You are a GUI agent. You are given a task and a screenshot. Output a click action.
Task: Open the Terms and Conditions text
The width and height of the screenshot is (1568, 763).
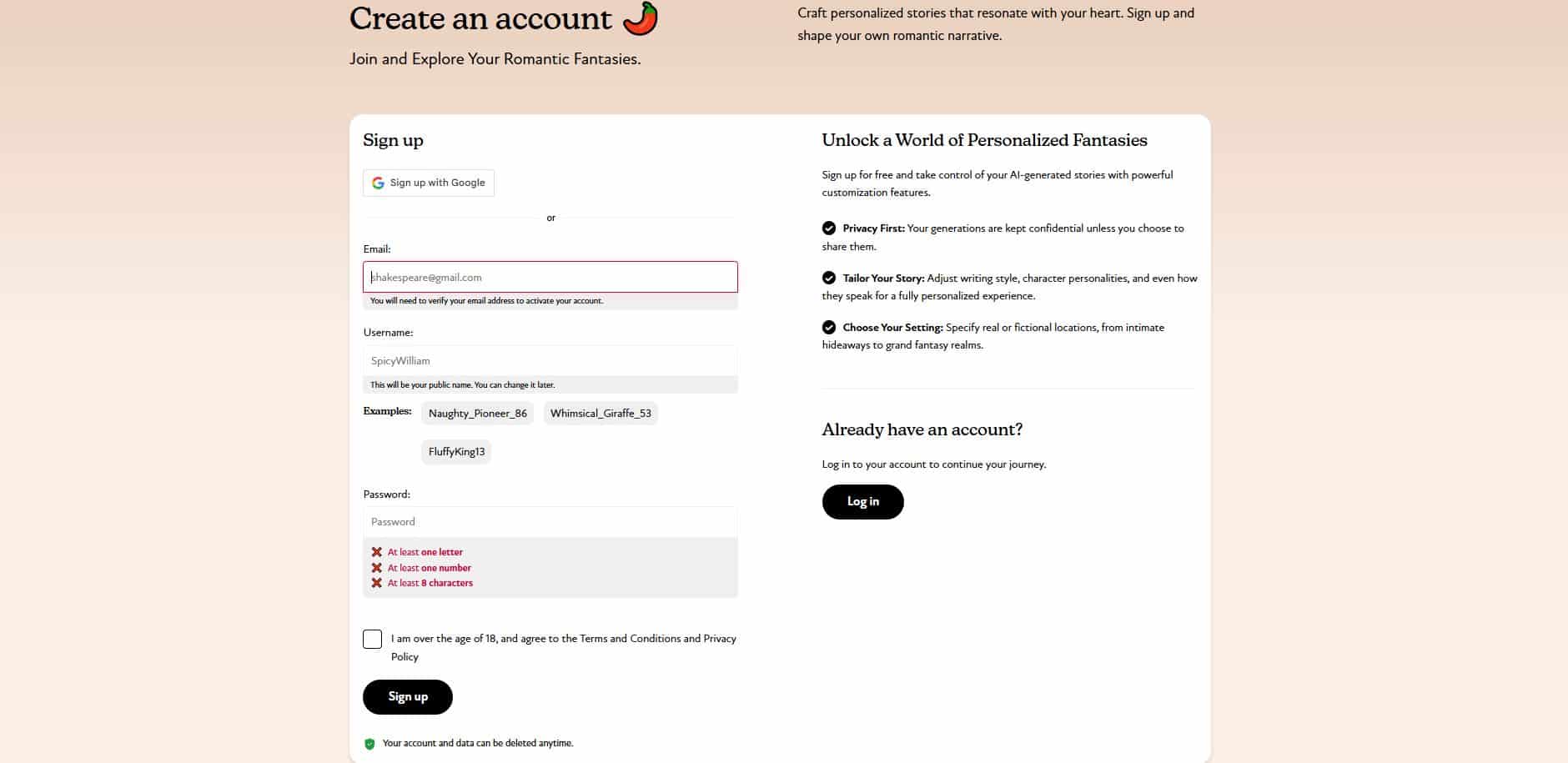(x=631, y=639)
